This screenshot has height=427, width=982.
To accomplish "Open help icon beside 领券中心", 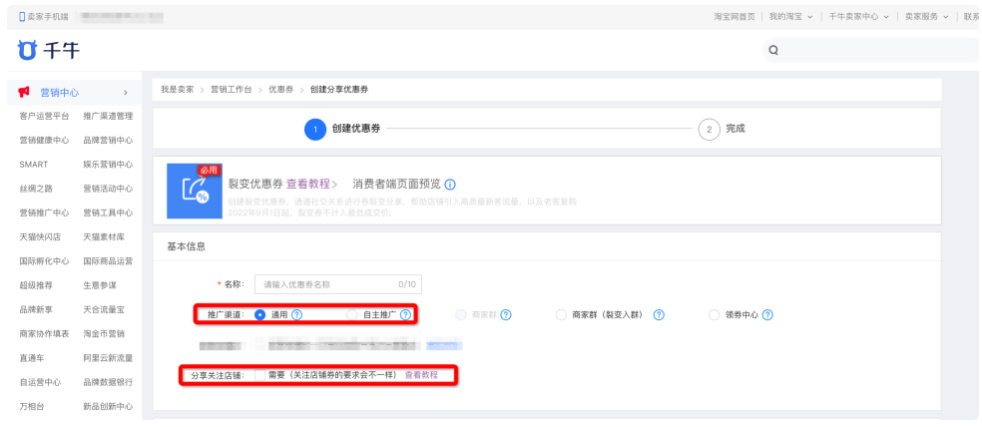I will click(x=768, y=315).
